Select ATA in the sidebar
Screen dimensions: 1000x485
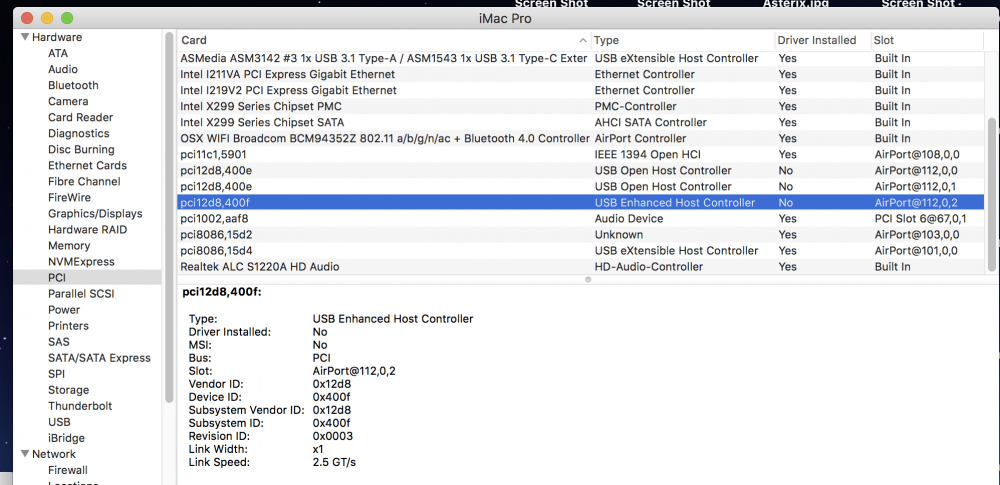[x=58, y=54]
